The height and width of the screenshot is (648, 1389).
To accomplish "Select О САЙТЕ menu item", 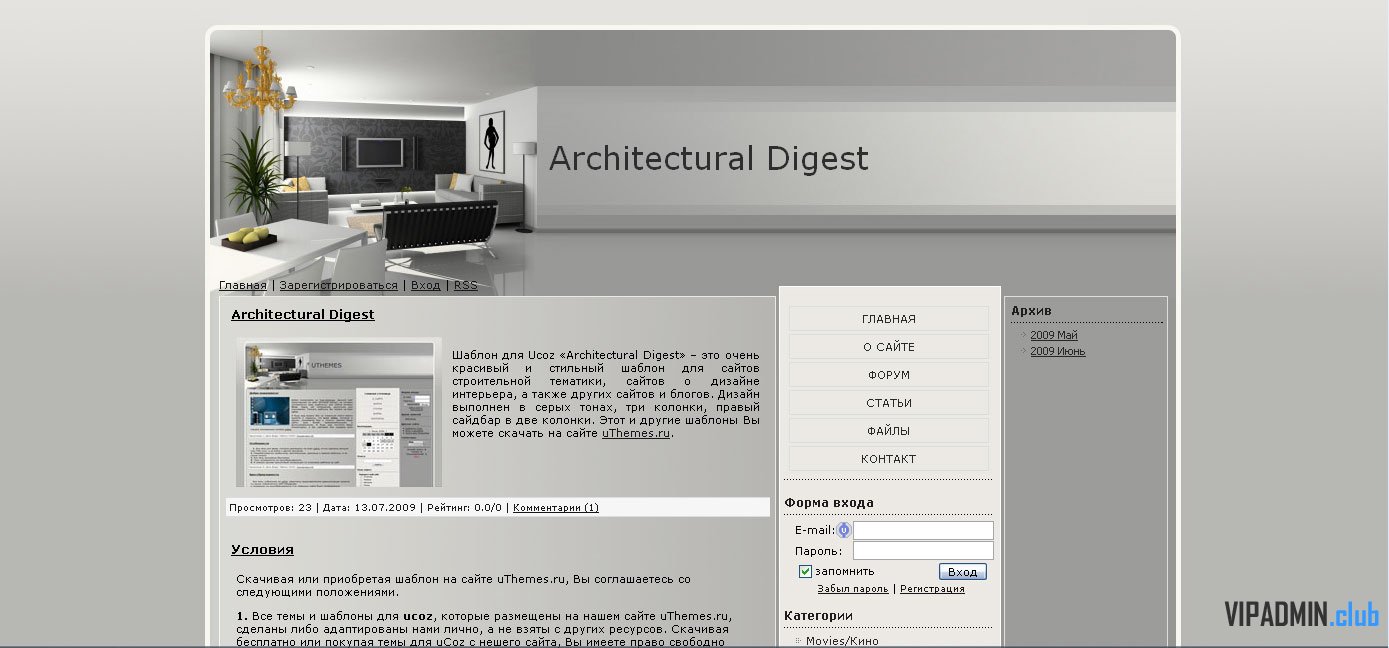I will [889, 347].
